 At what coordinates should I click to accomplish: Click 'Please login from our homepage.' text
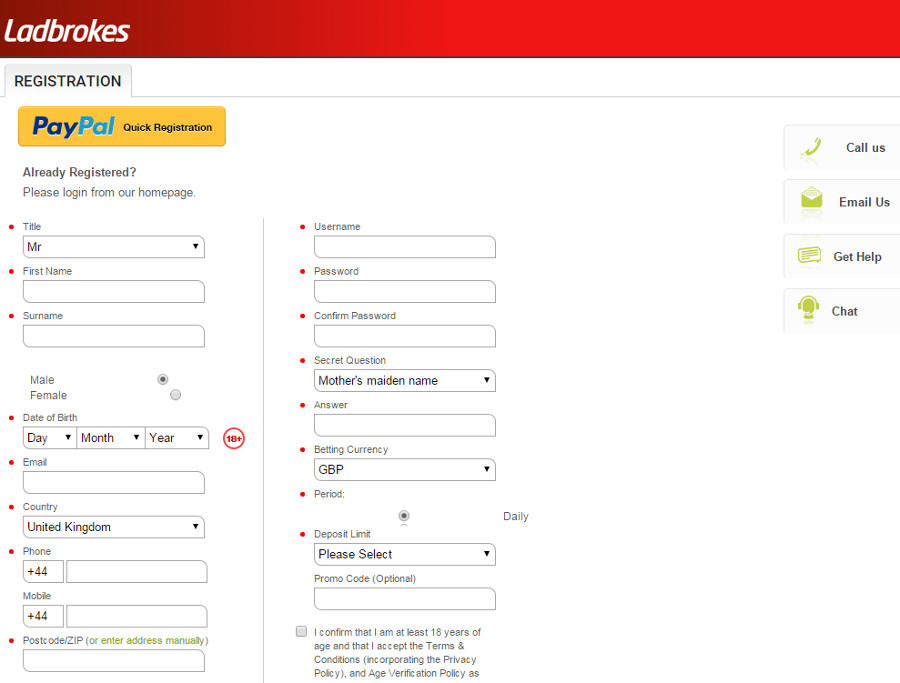109,192
